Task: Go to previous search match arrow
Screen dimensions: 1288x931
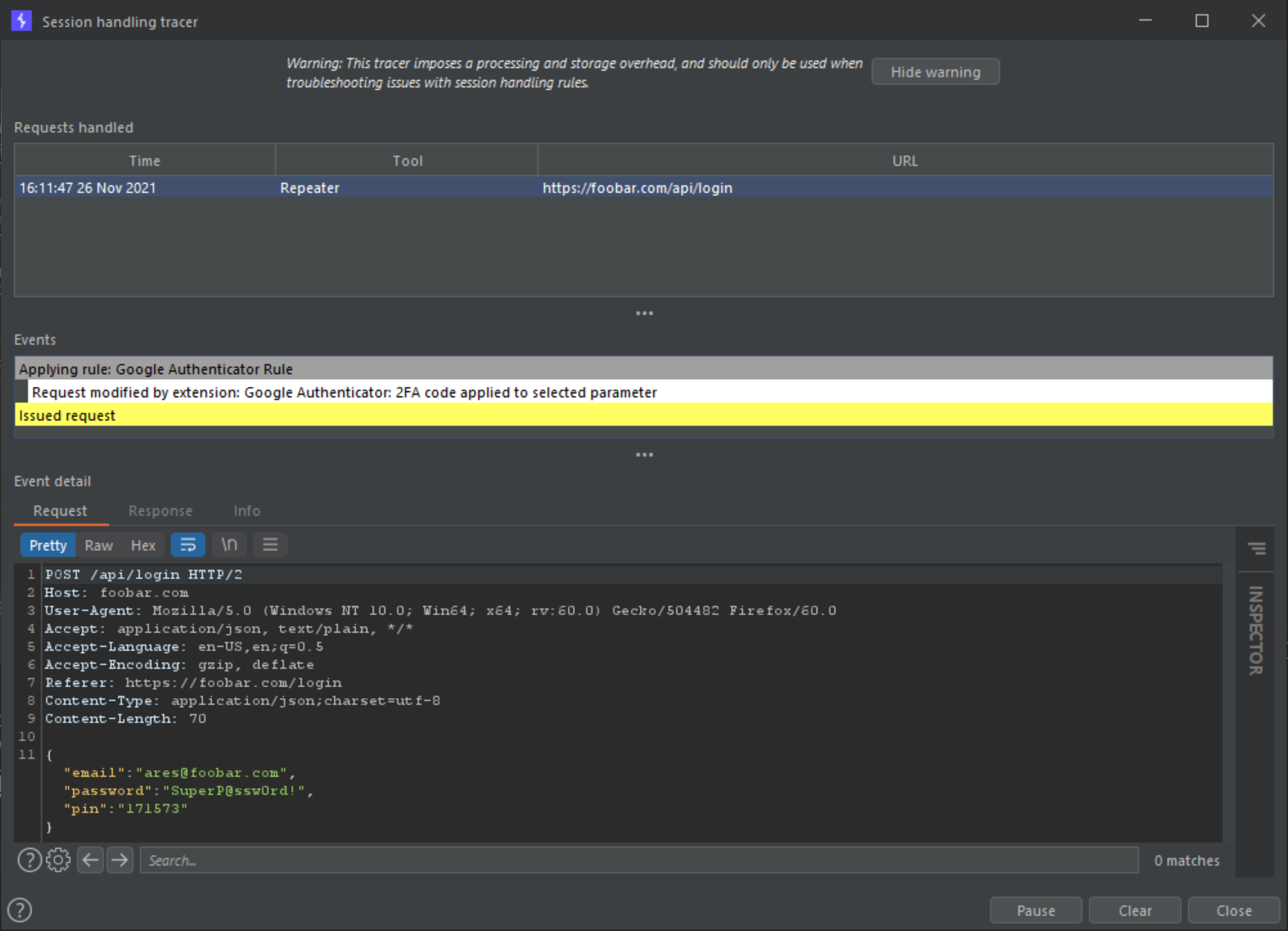Action: coord(91,860)
